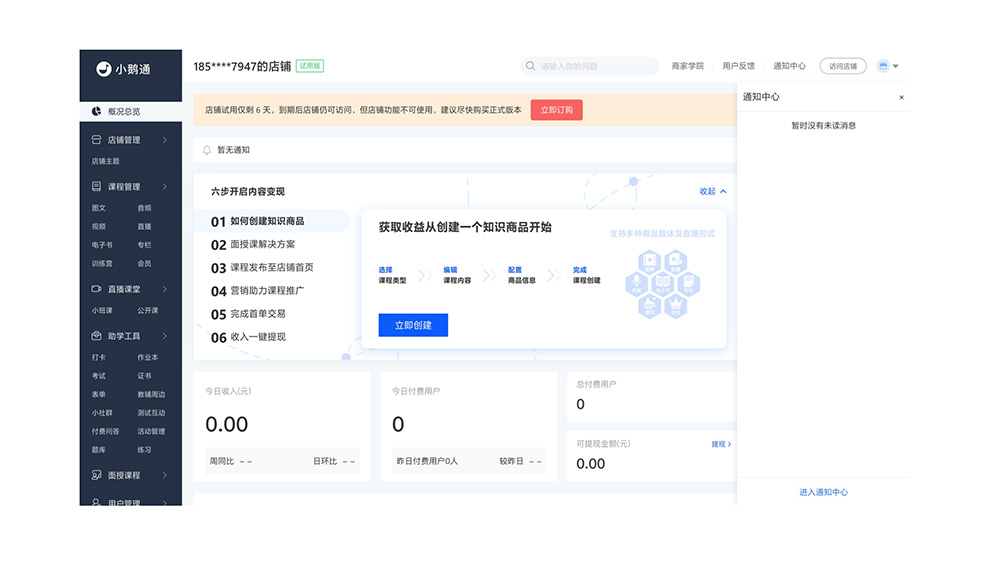Expand the 面授课程 chevron
1000x573 pixels.
pos(165,475)
